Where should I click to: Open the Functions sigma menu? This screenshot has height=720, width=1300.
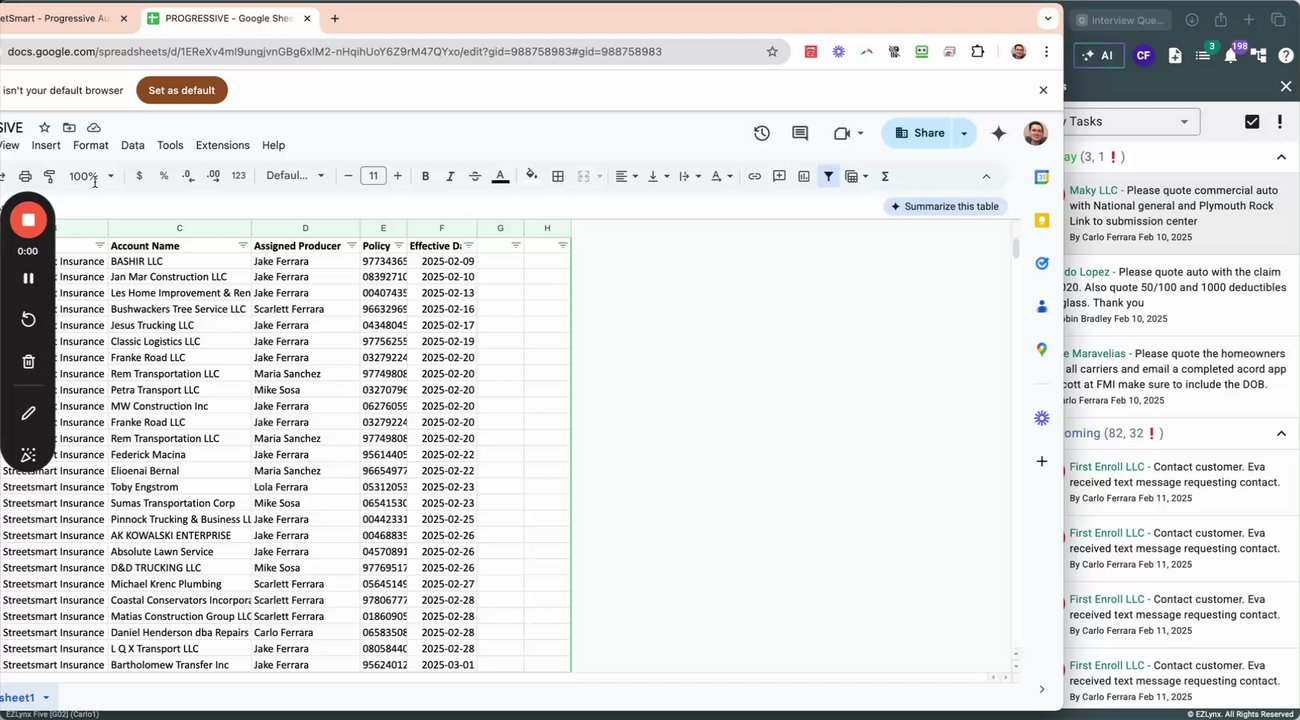pos(885,176)
